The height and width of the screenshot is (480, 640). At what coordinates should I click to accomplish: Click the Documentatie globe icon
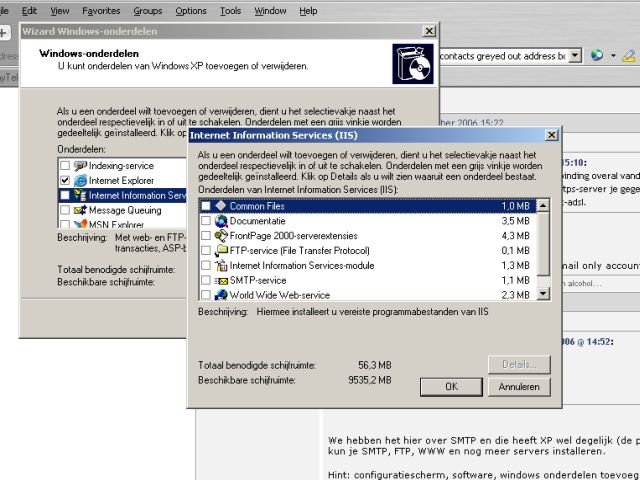click(221, 221)
